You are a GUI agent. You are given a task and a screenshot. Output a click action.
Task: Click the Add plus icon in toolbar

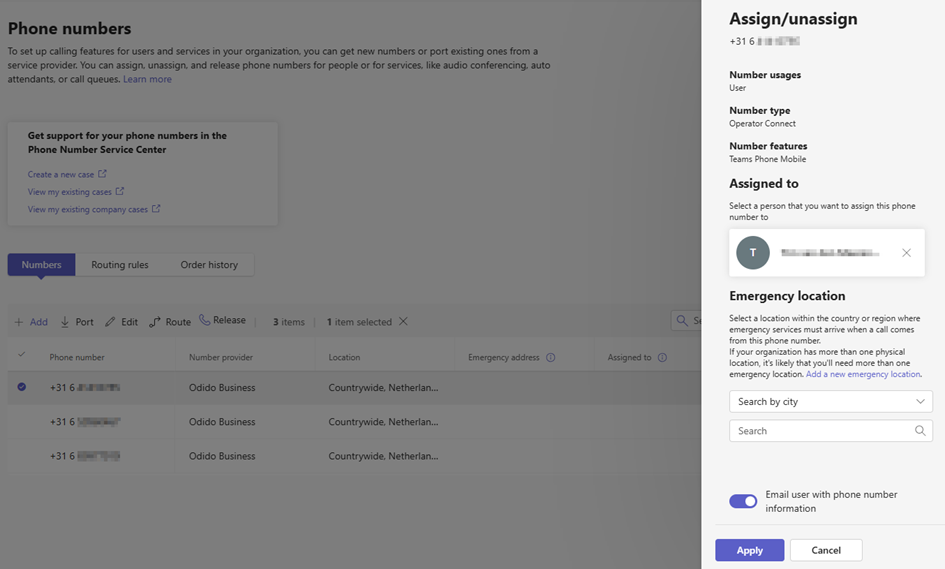click(19, 322)
